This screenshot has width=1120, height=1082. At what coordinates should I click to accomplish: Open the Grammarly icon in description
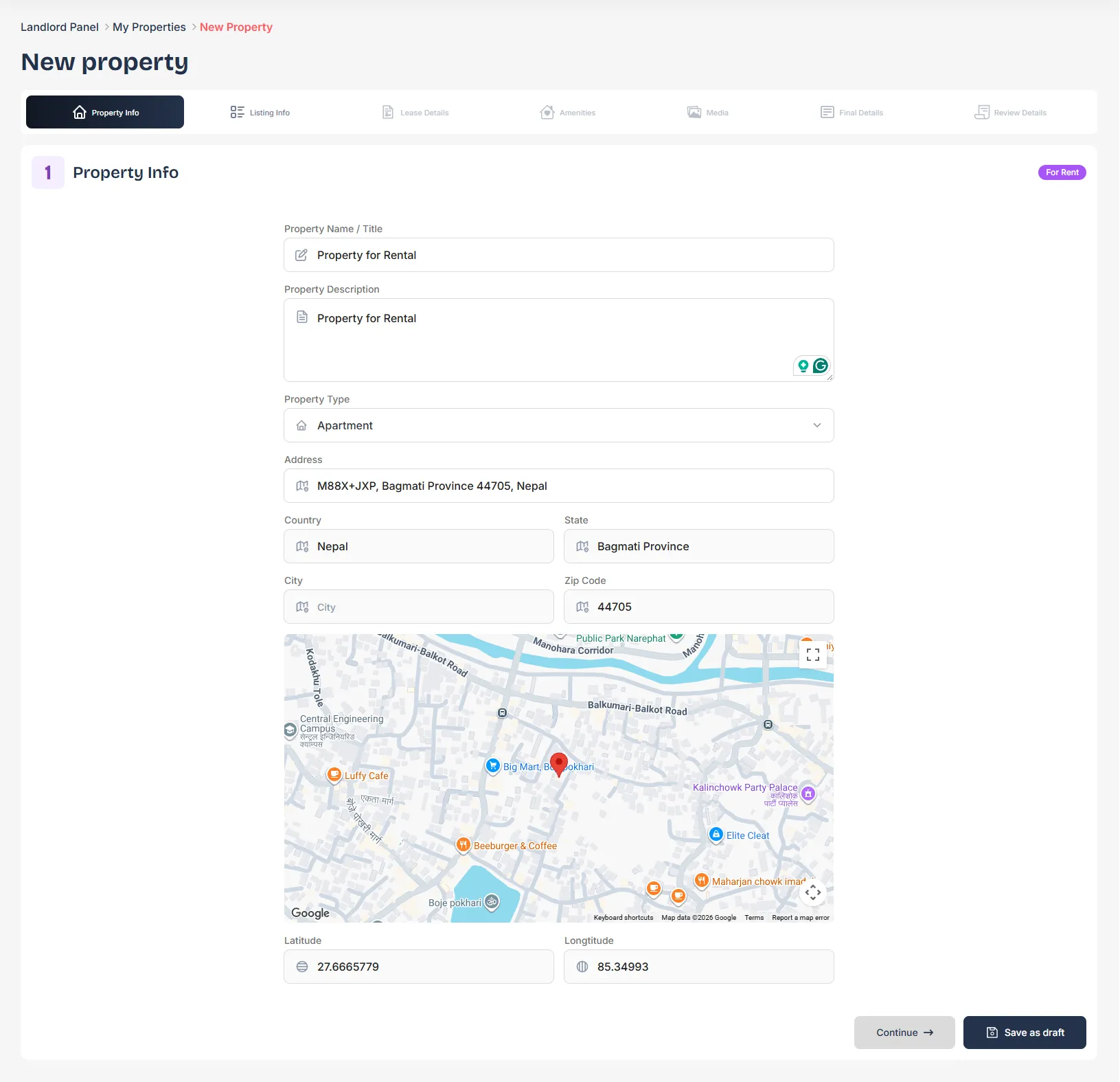coord(821,365)
